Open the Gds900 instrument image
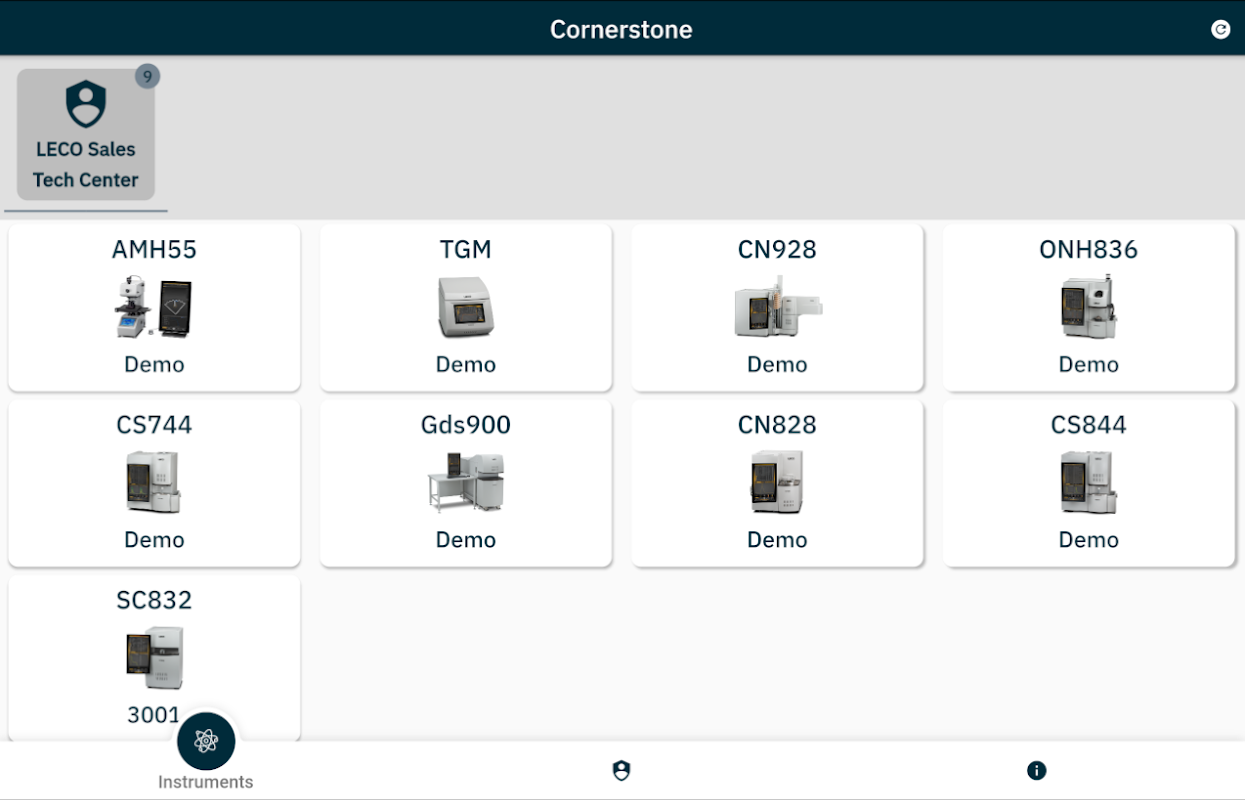 click(x=466, y=482)
